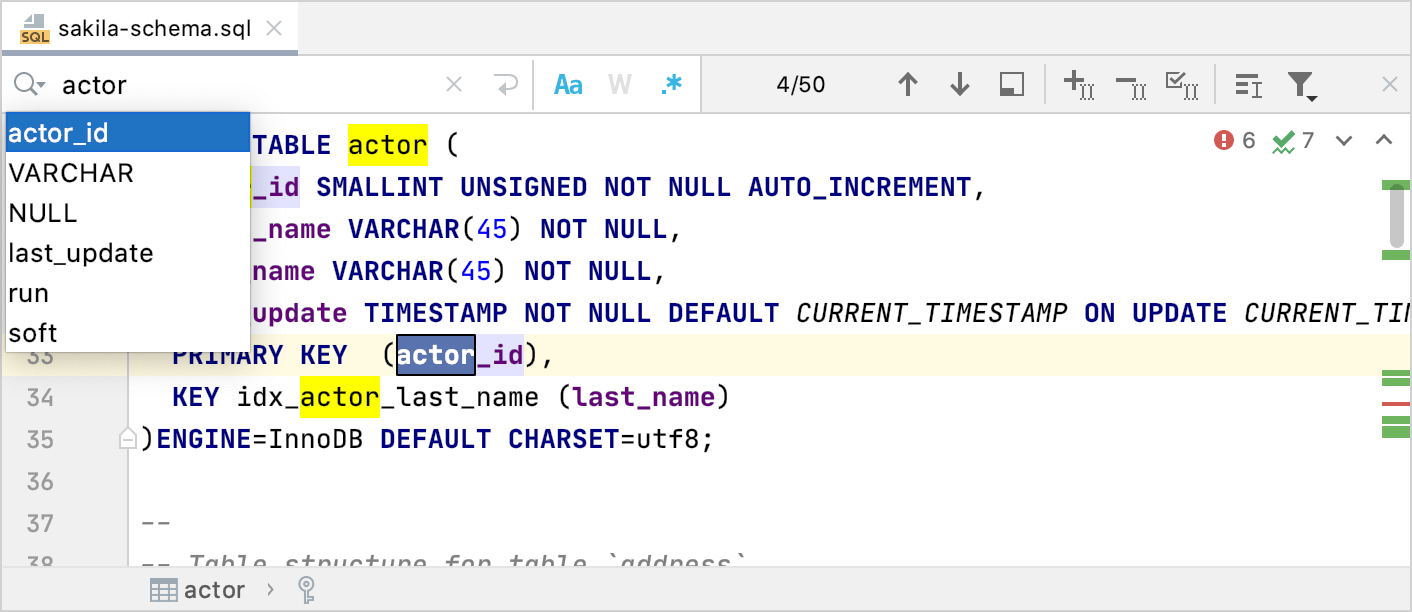Choose 'VARCHAR' from search history list
1412x612 pixels.
tap(127, 173)
